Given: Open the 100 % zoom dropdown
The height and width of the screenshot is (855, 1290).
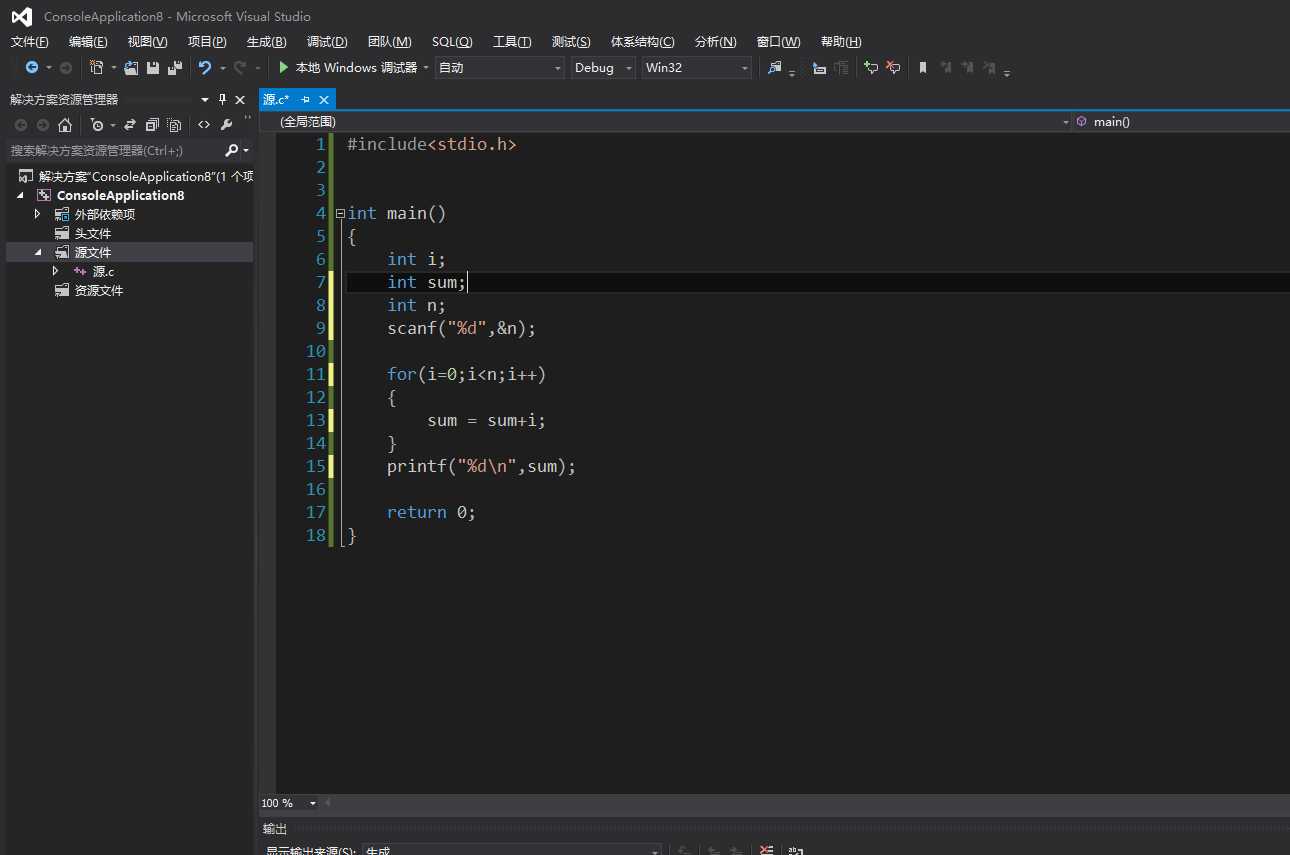Looking at the screenshot, I should (x=312, y=803).
